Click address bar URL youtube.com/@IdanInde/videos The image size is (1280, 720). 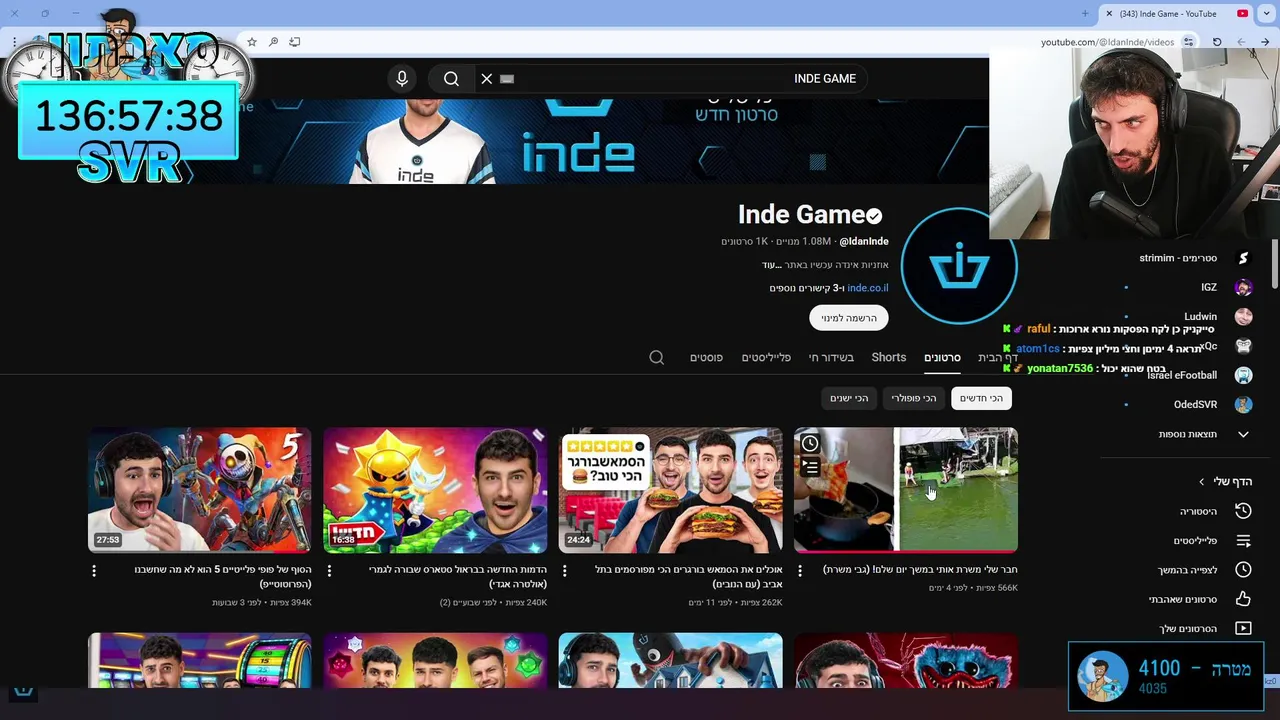pyautogui.click(x=1107, y=42)
